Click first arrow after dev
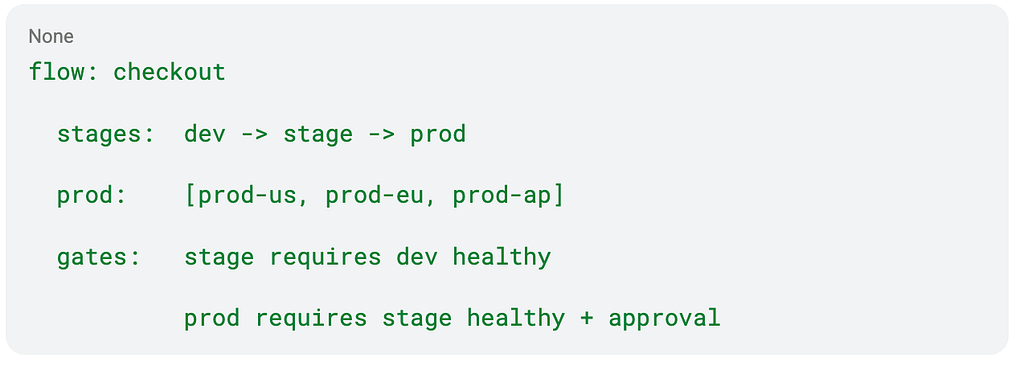The width and height of the screenshot is (1024, 367). 254,134
